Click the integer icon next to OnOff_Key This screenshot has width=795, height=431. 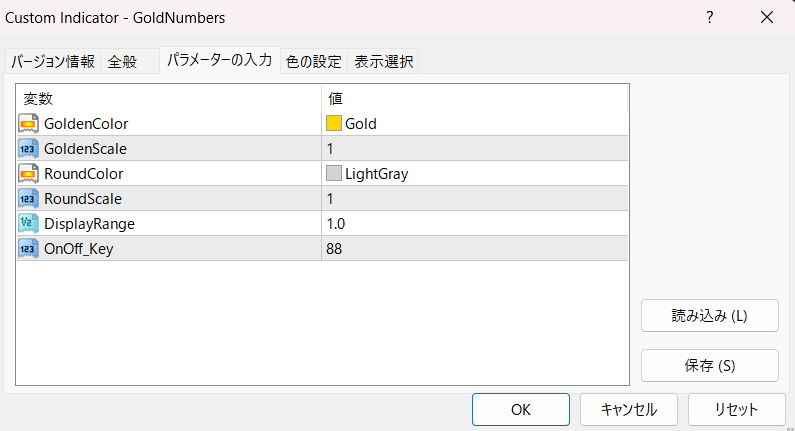point(28,249)
